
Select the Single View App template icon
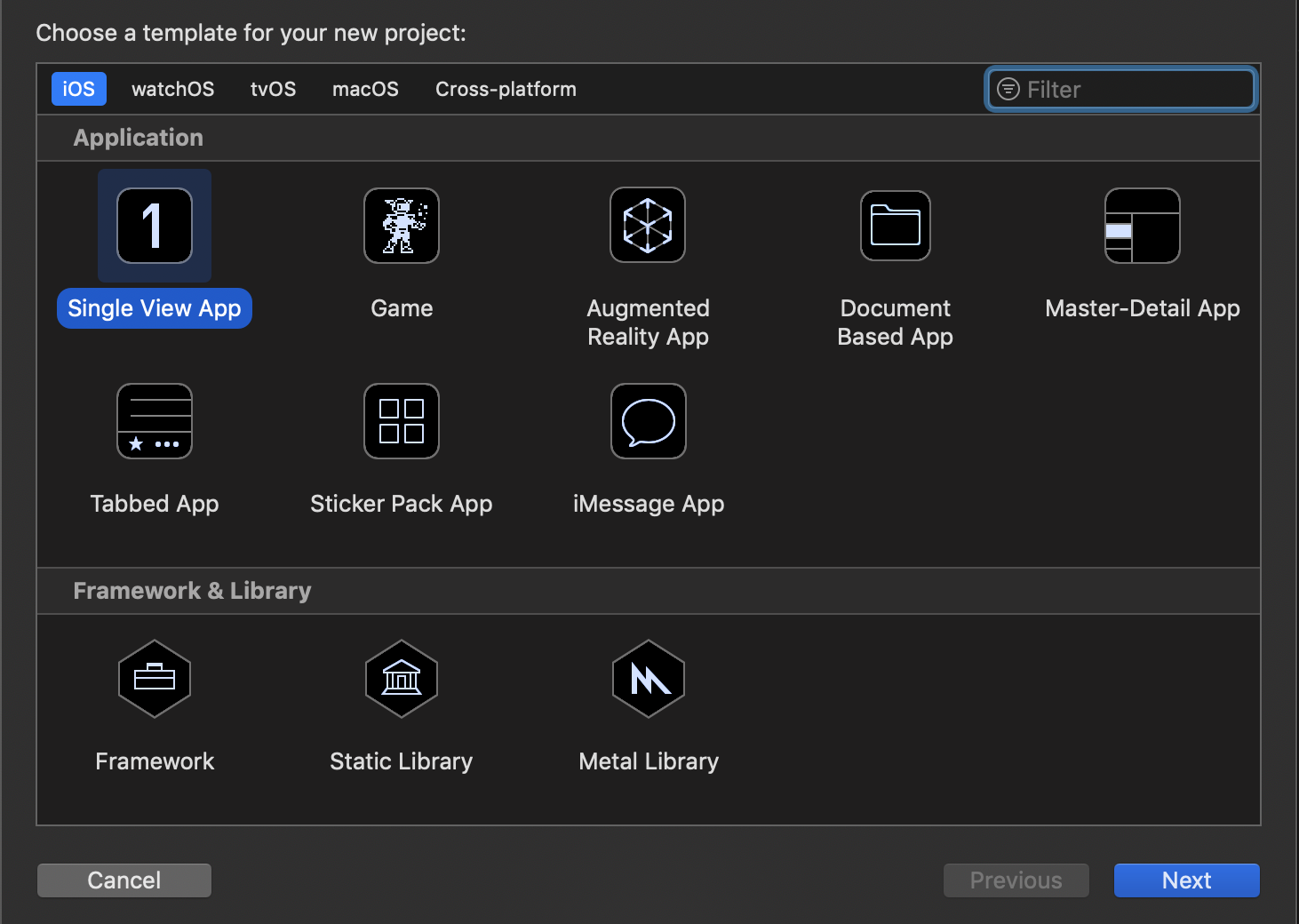[x=155, y=226]
